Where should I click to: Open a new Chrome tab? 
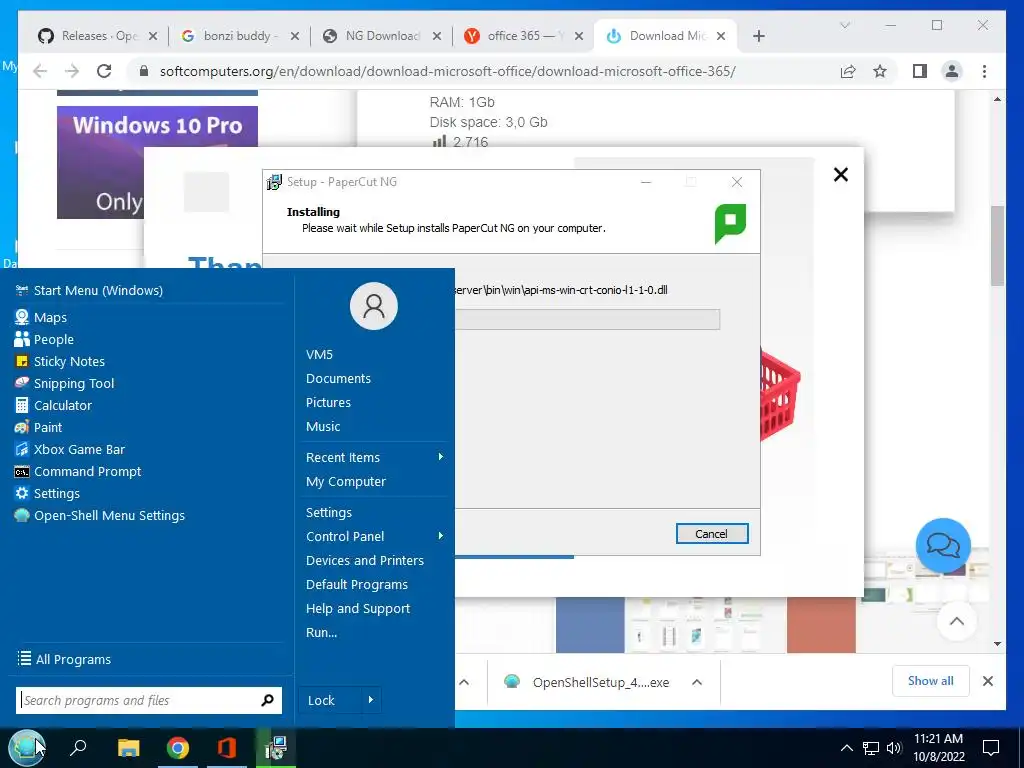tap(758, 36)
